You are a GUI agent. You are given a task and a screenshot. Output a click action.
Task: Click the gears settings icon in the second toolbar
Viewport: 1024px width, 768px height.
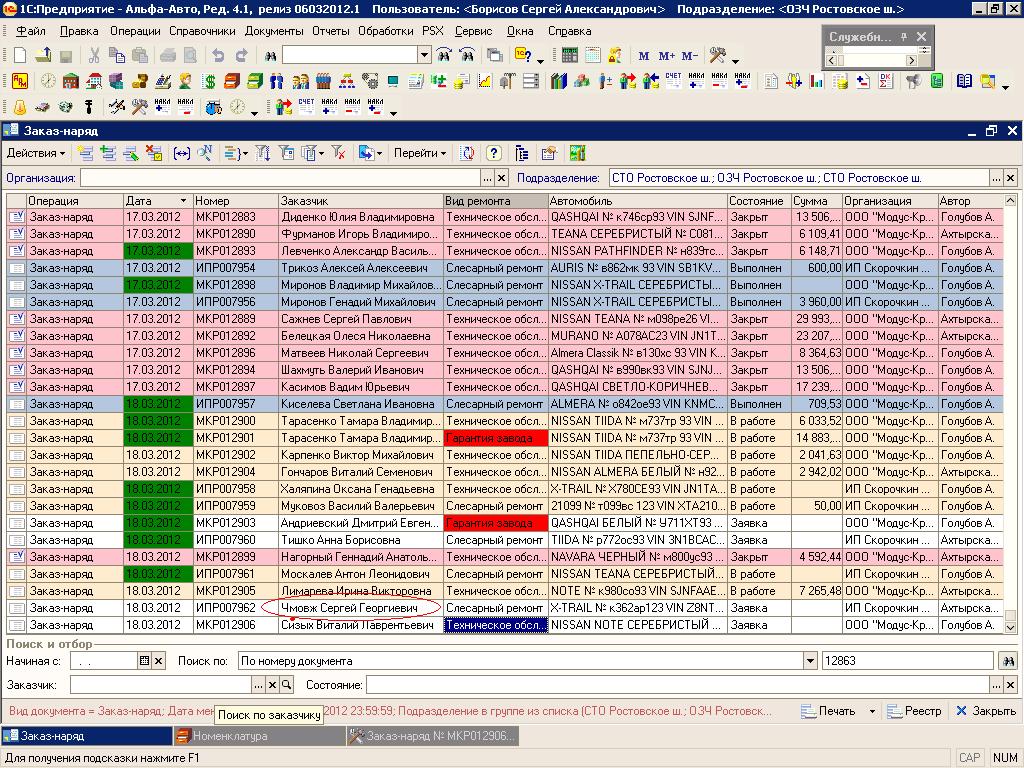click(370, 81)
